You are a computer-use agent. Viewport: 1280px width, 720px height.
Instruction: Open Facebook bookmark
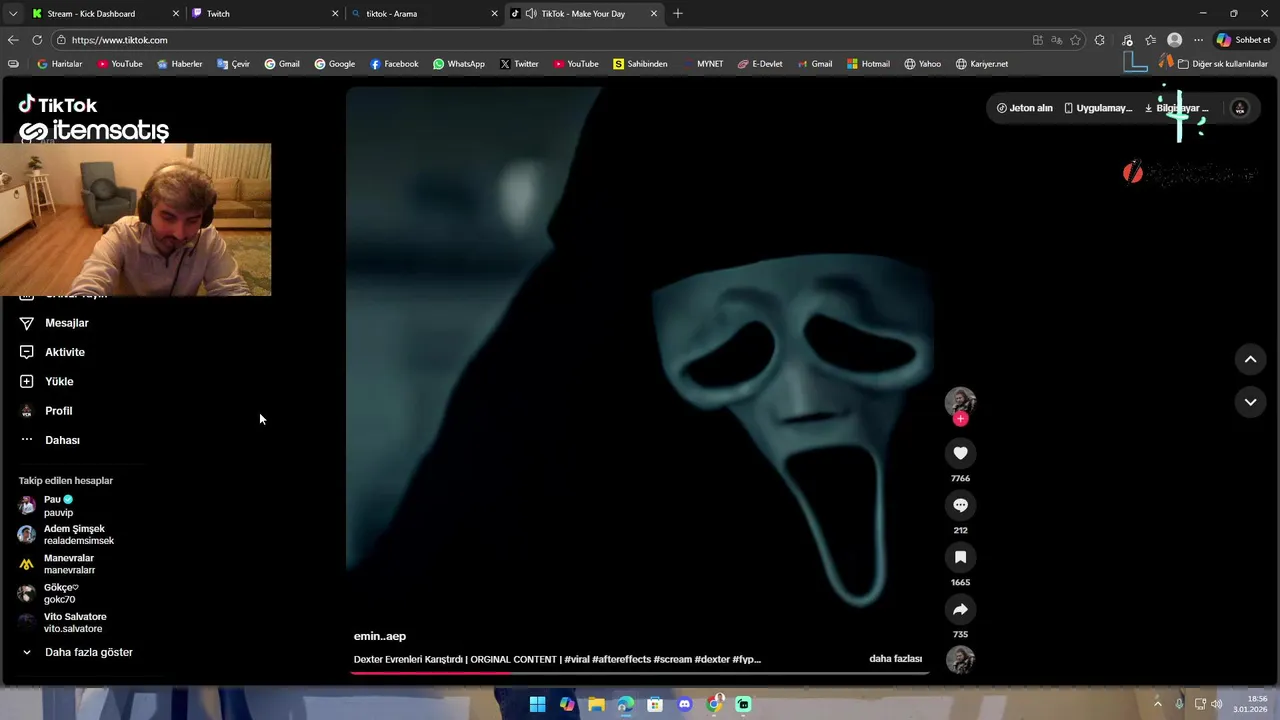pyautogui.click(x=394, y=64)
